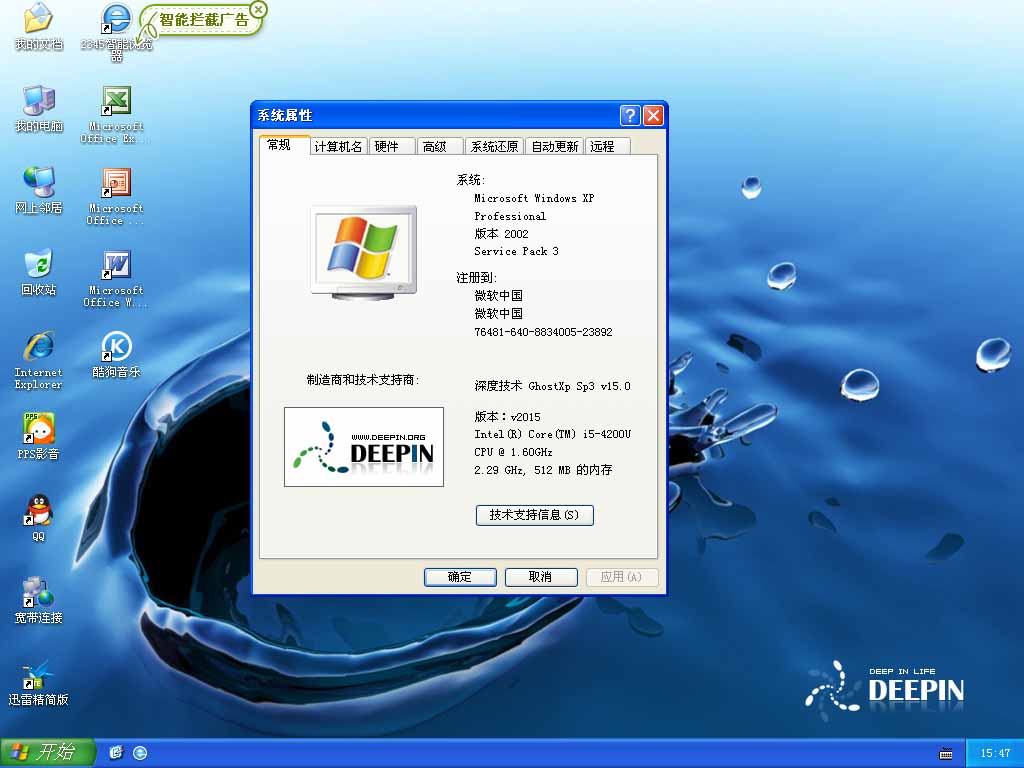Click the 2.29 GHz, 512 MB memory text
Viewport: 1024px width, 768px height.
pyautogui.click(x=543, y=470)
